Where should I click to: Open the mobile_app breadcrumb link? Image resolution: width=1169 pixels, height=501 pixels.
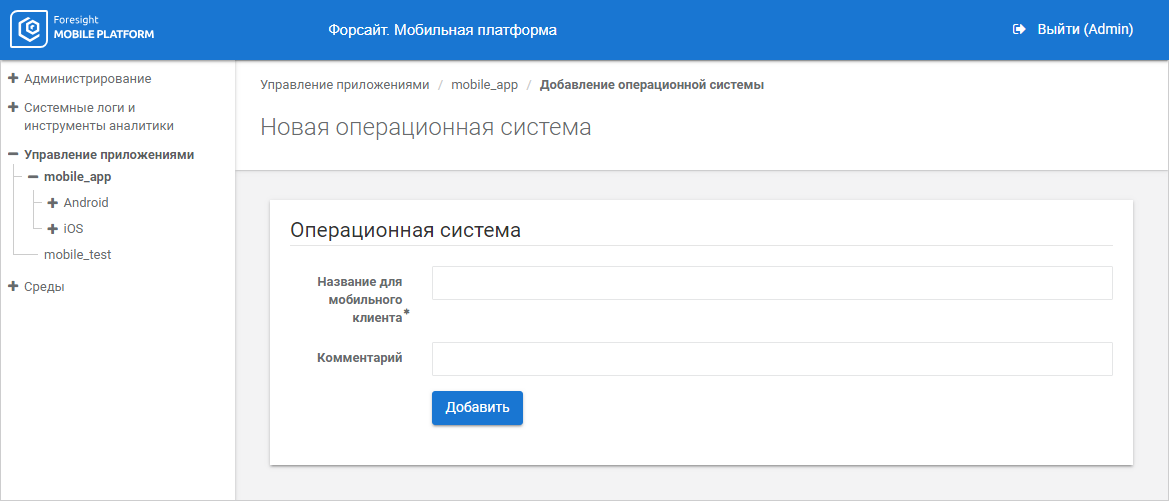coord(484,85)
